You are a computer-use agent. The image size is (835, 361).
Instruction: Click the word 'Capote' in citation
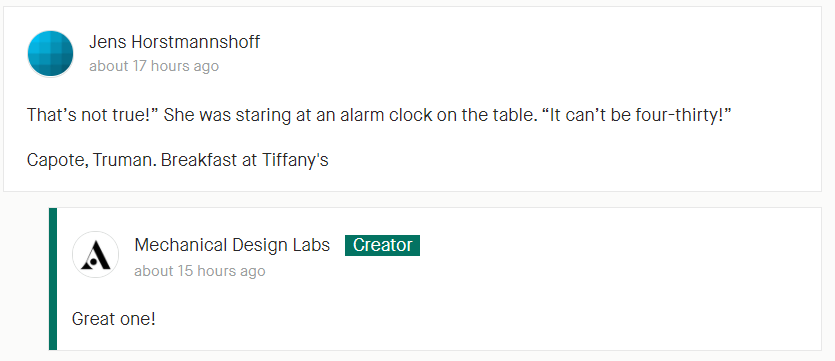(58, 160)
